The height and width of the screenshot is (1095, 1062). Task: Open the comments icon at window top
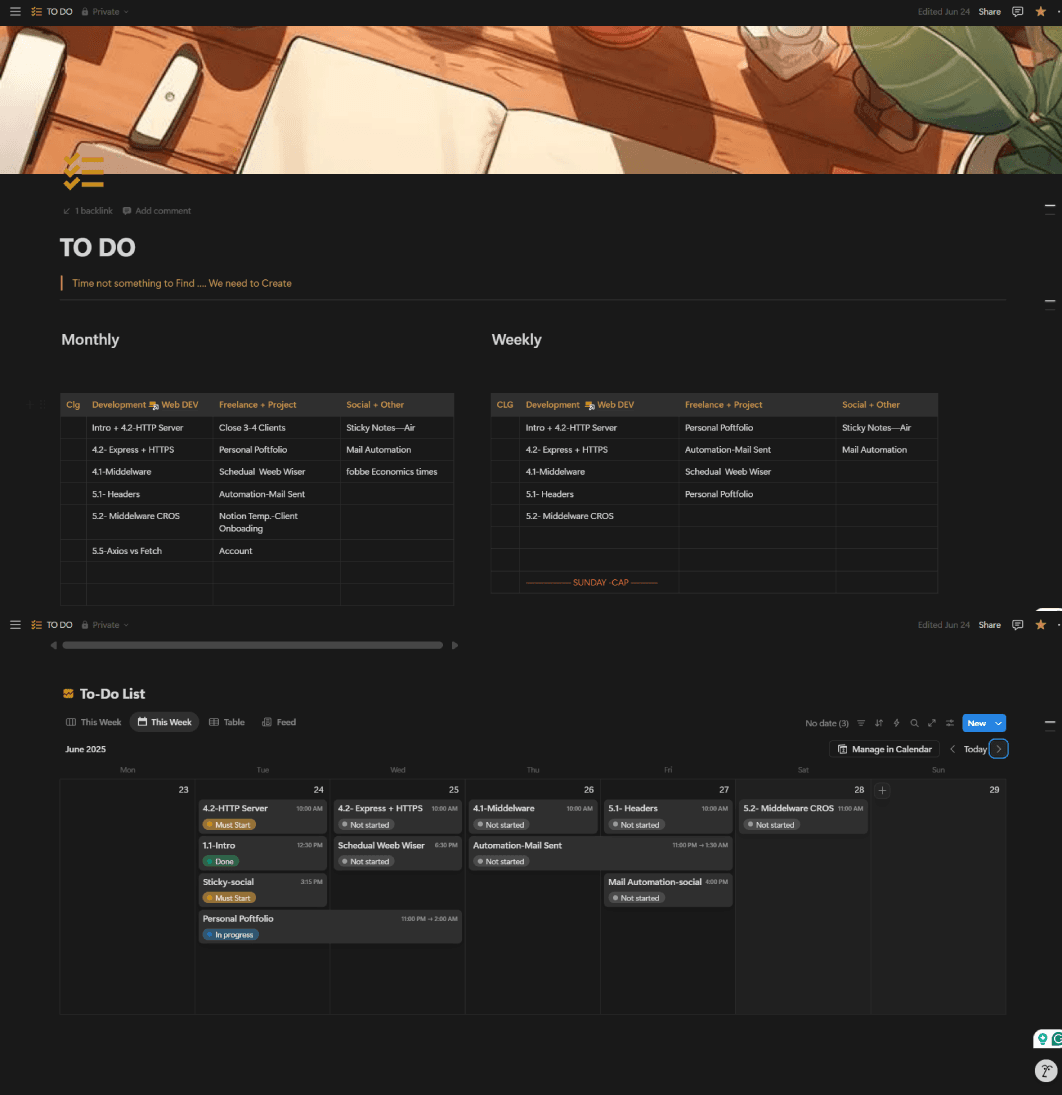tap(1017, 11)
